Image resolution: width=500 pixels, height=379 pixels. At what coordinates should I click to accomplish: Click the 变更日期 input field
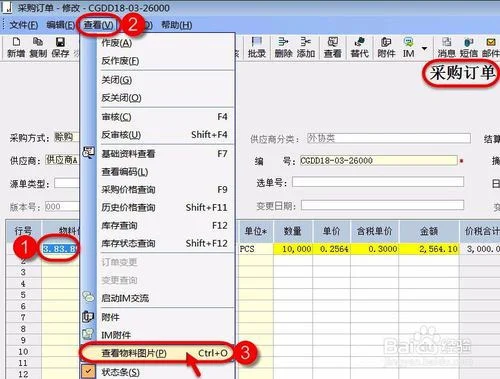pos(382,205)
